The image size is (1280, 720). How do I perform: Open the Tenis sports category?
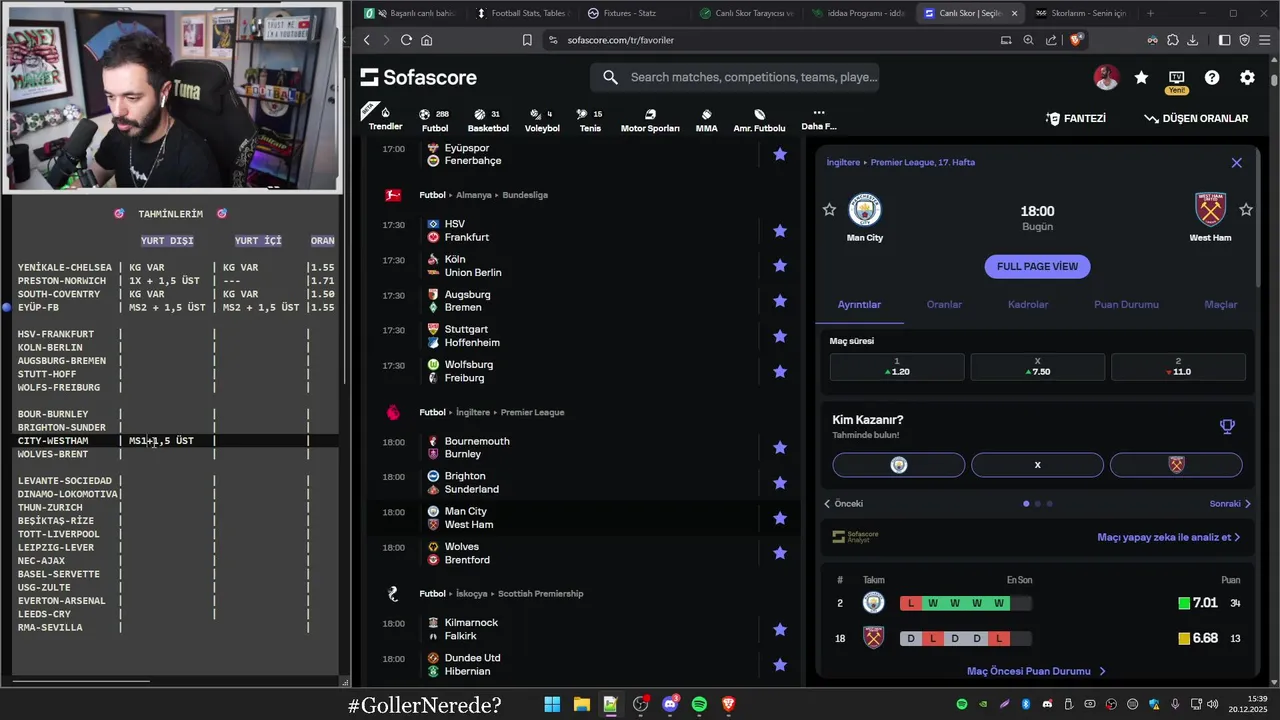pyautogui.click(x=590, y=120)
